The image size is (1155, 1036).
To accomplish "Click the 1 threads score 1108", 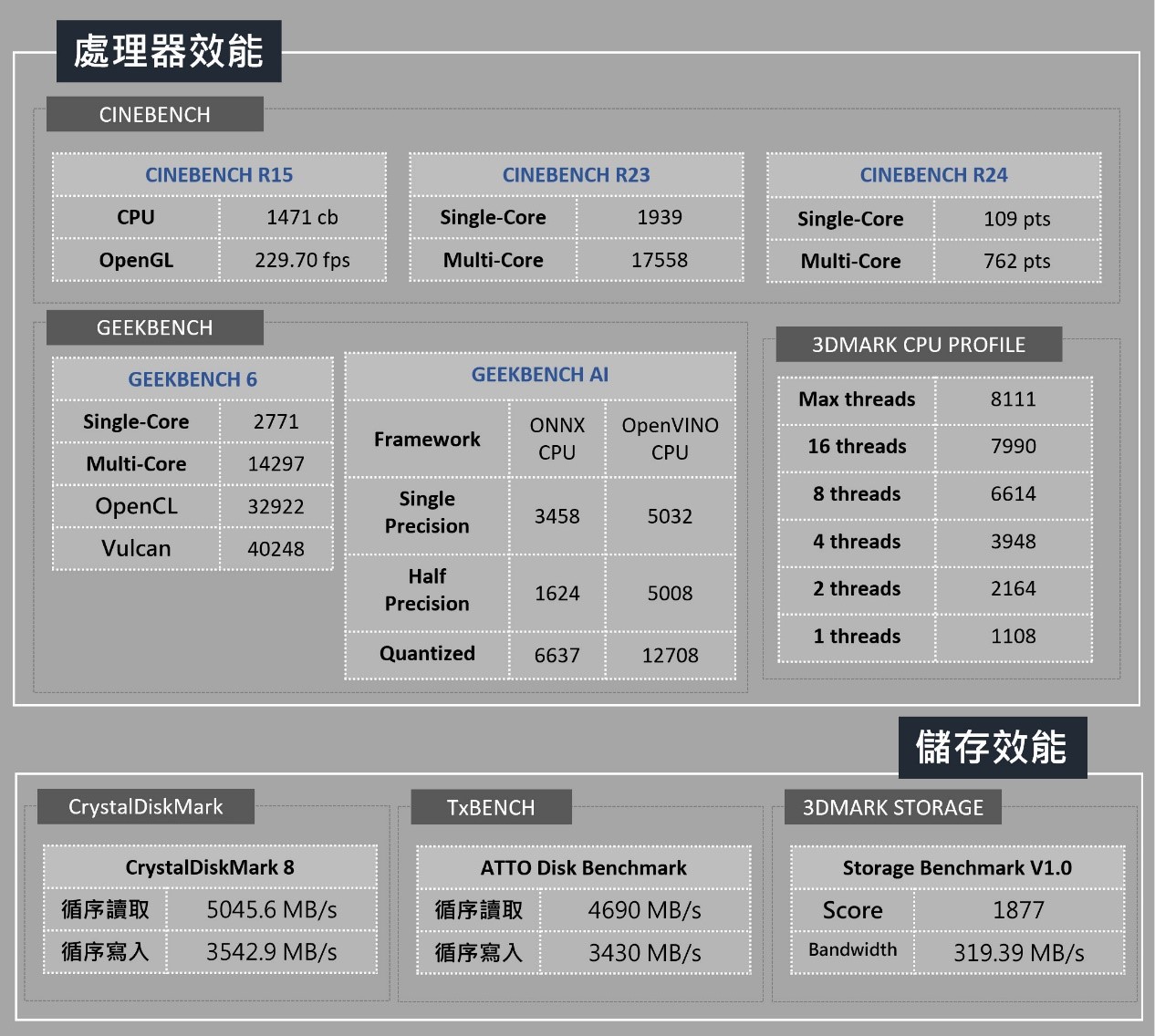I will click(1014, 636).
